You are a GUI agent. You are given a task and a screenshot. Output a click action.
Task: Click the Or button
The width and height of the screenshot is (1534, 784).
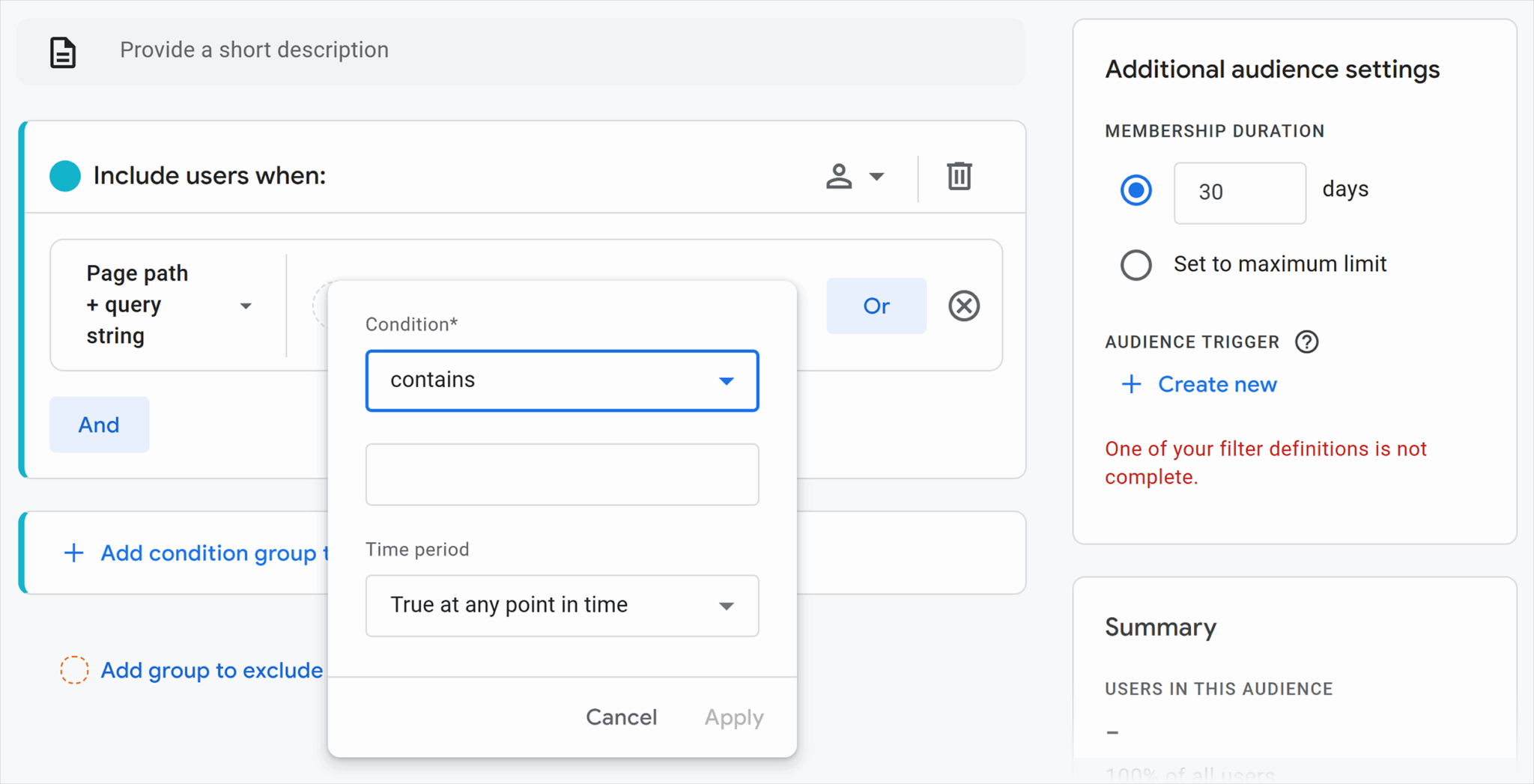876,306
